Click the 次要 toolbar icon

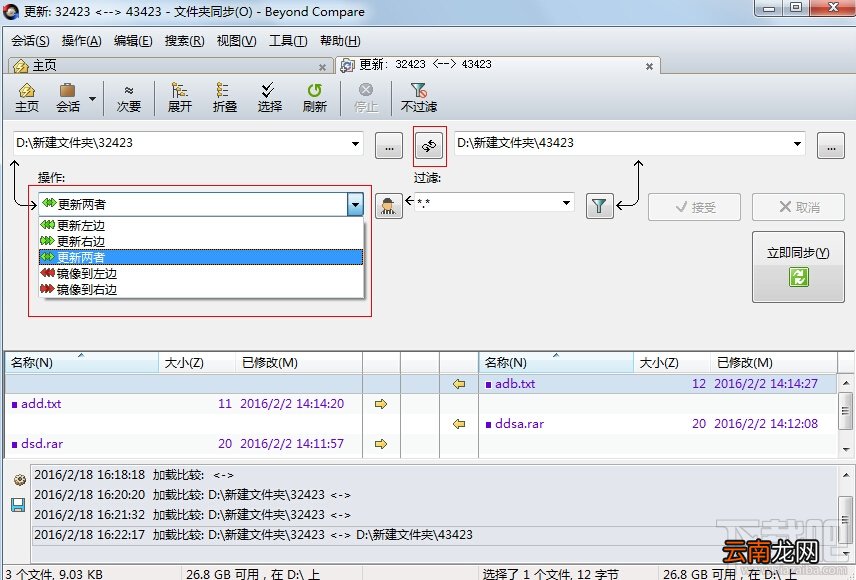pyautogui.click(x=129, y=98)
